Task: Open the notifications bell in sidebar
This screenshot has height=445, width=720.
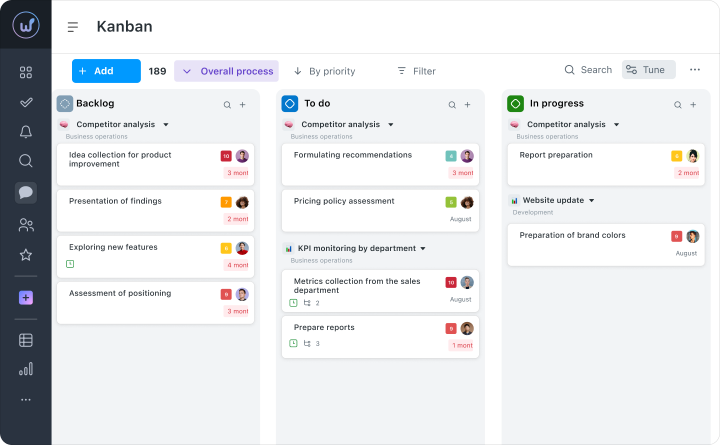Action: [26, 131]
